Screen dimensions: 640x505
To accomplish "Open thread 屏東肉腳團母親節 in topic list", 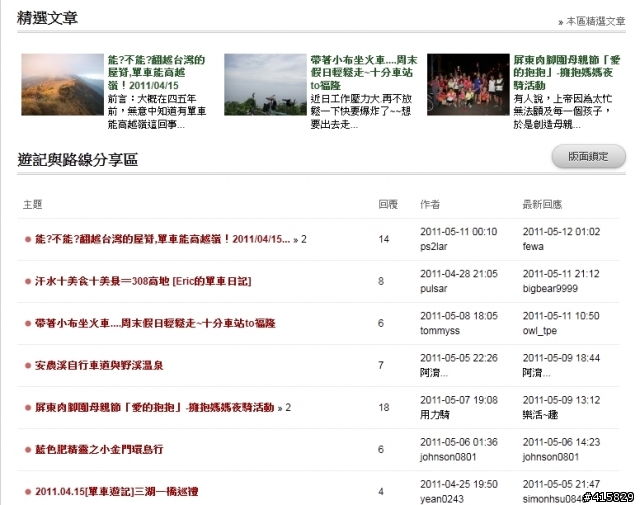I will [x=155, y=407].
